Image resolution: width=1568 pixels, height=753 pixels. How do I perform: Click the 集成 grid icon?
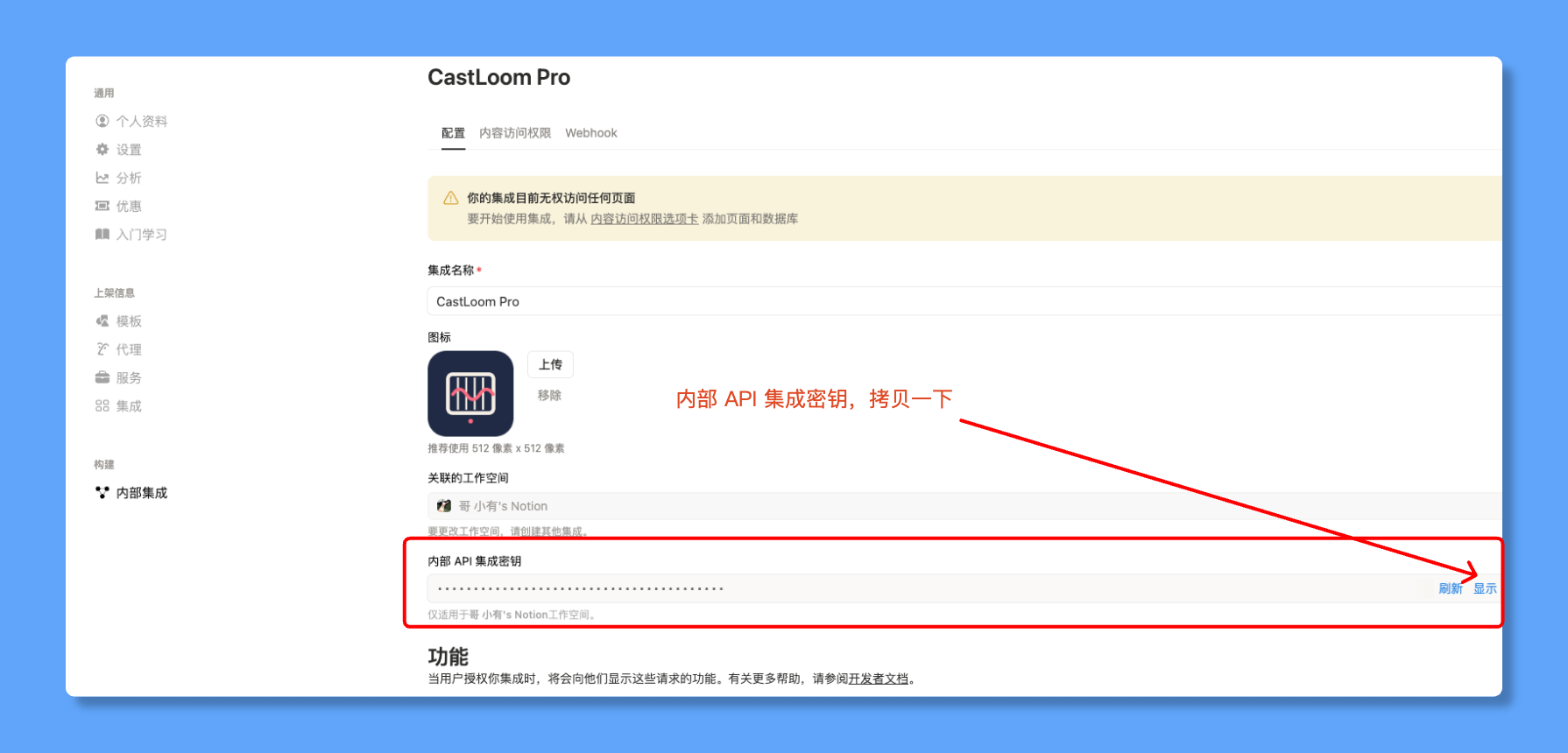pyautogui.click(x=102, y=406)
